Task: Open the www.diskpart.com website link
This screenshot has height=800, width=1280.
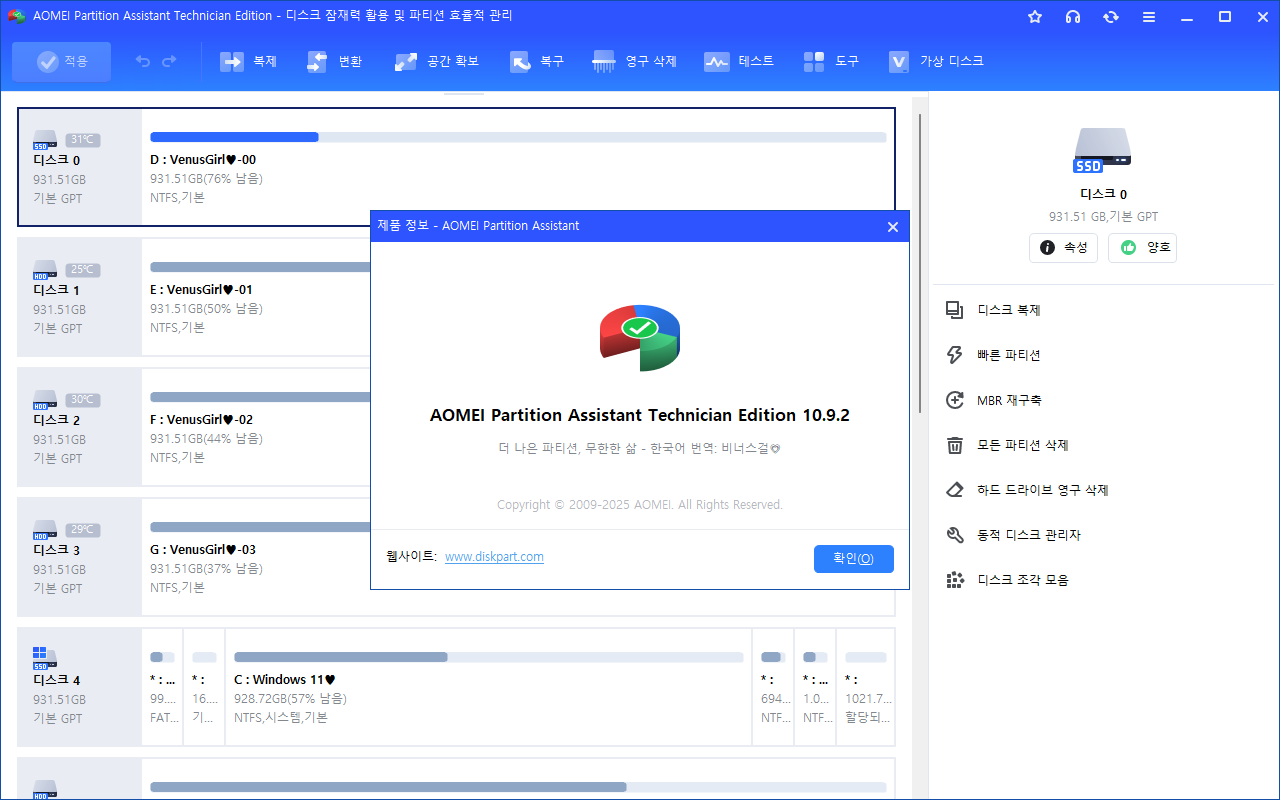Action: [494, 557]
